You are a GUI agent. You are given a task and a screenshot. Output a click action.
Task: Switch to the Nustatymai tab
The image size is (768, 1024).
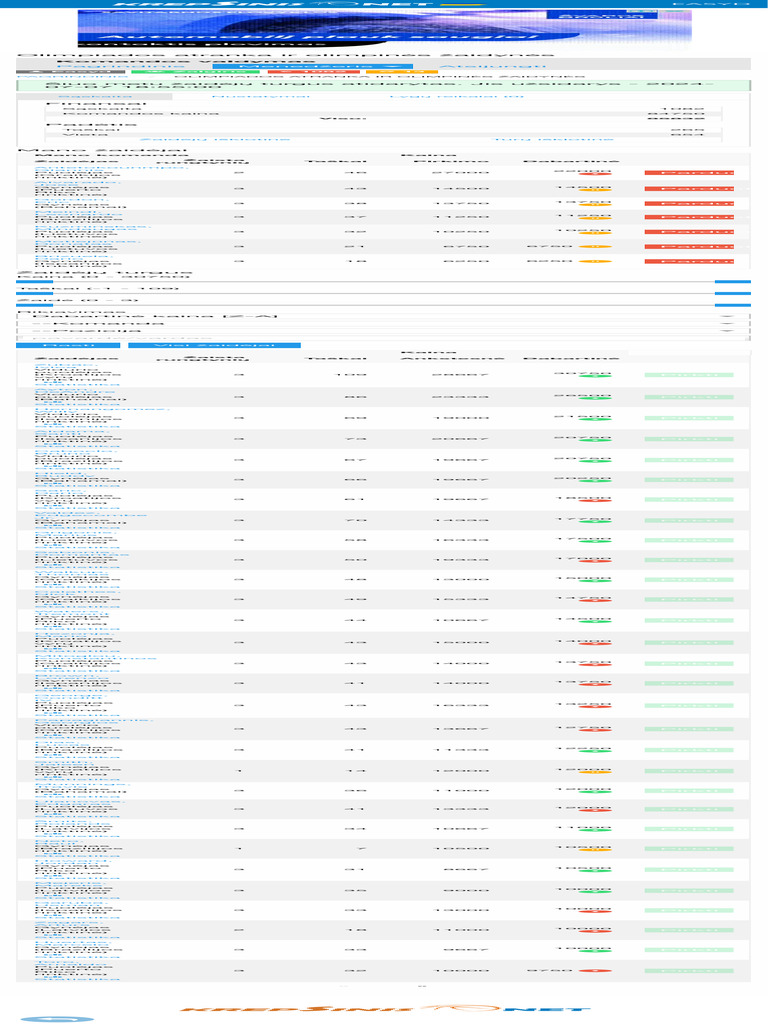[x=260, y=96]
